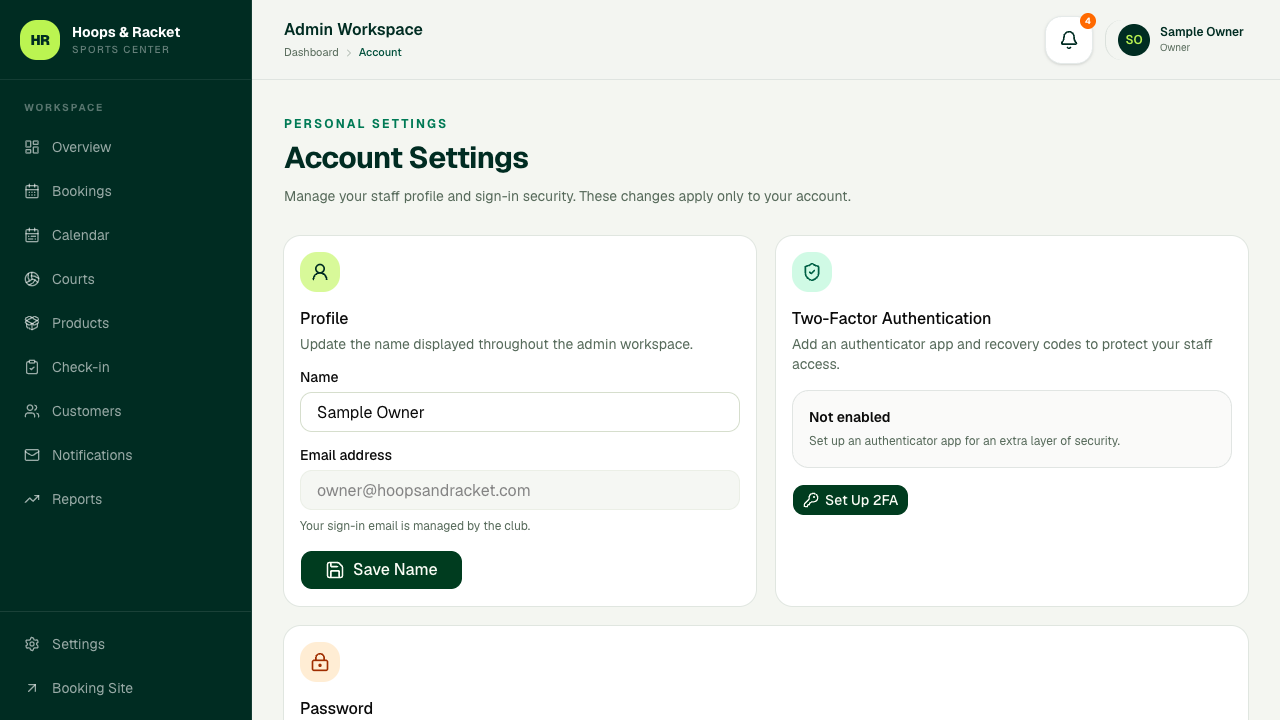
Task: Click the Hoops & Racket brand name
Action: point(126,32)
